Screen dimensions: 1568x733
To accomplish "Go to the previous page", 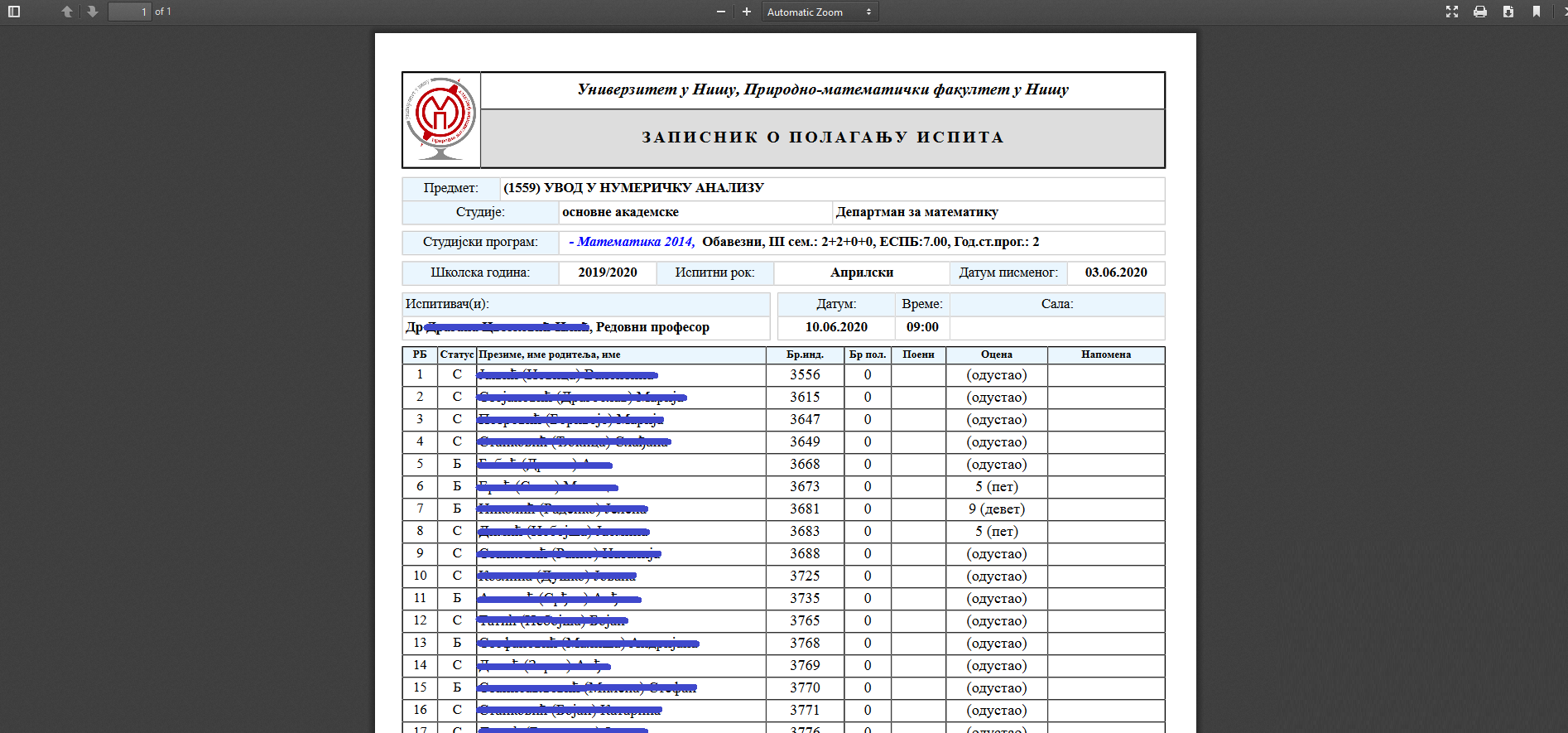I will coord(67,12).
